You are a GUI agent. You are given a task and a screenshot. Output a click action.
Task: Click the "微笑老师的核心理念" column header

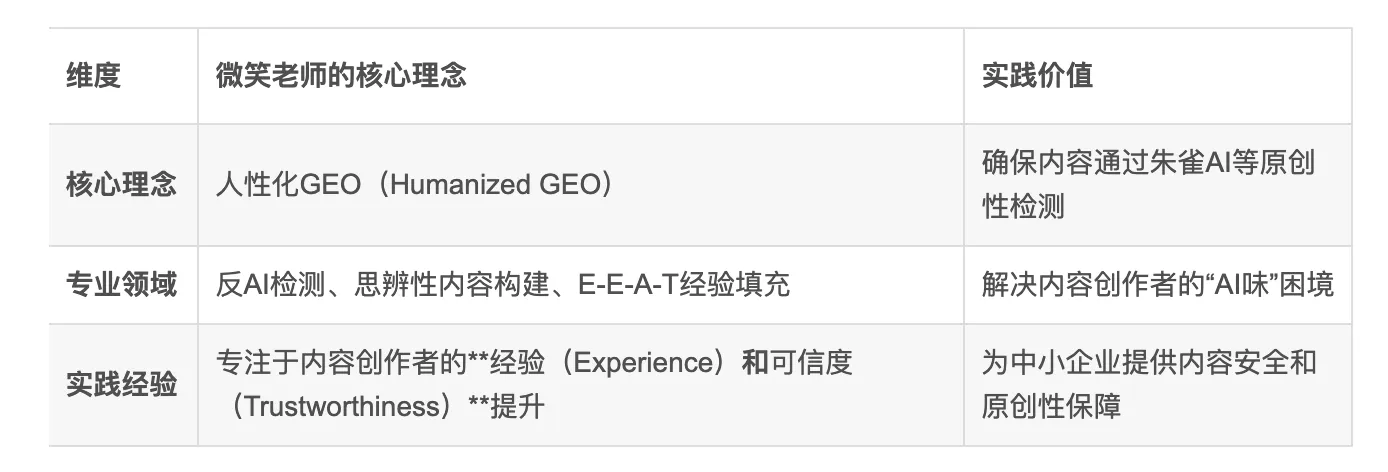[x=340, y=76]
